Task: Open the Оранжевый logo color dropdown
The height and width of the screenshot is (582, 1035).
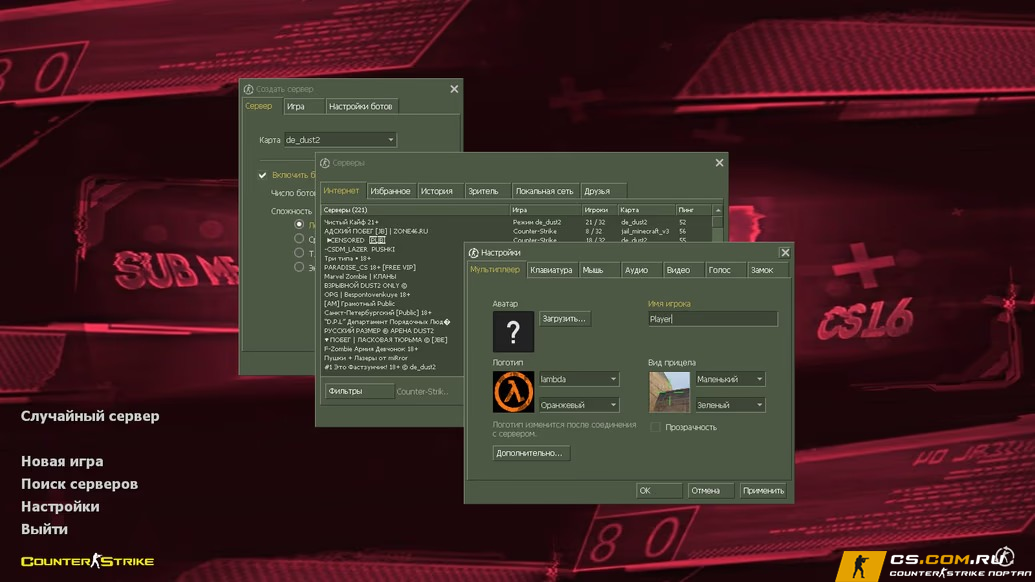Action: [x=579, y=404]
